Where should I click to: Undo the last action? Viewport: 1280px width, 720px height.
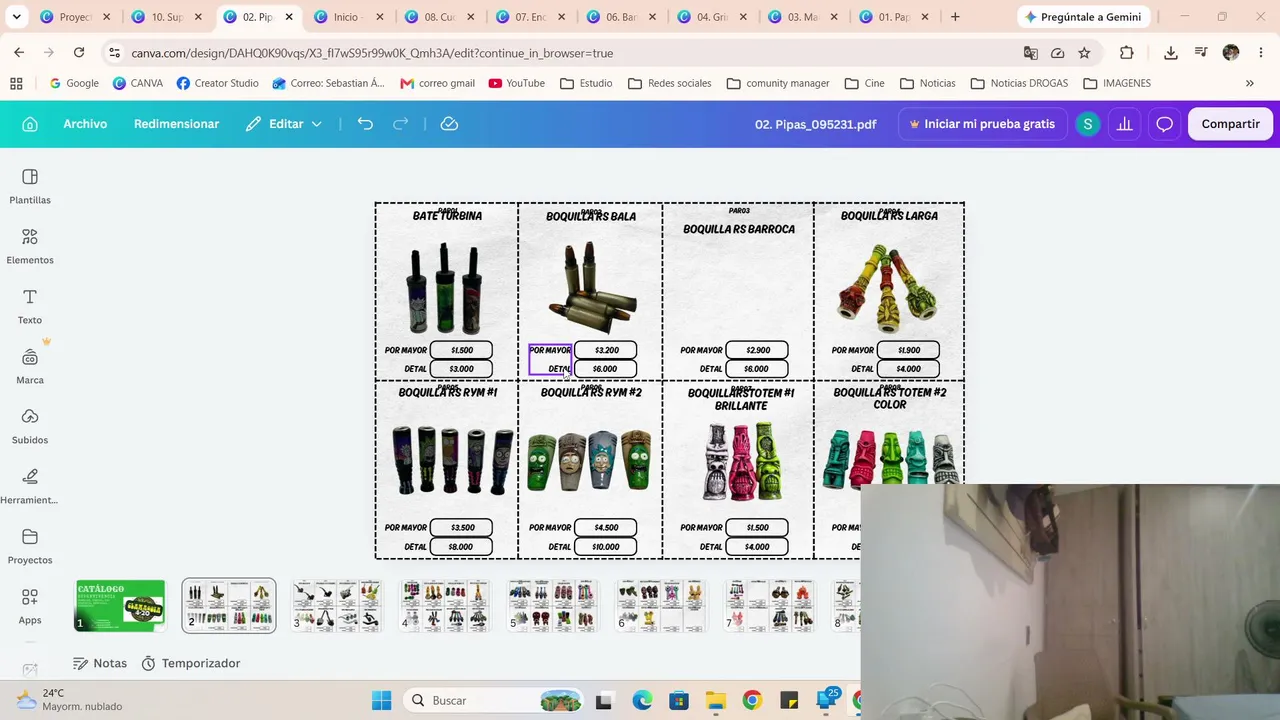point(365,124)
